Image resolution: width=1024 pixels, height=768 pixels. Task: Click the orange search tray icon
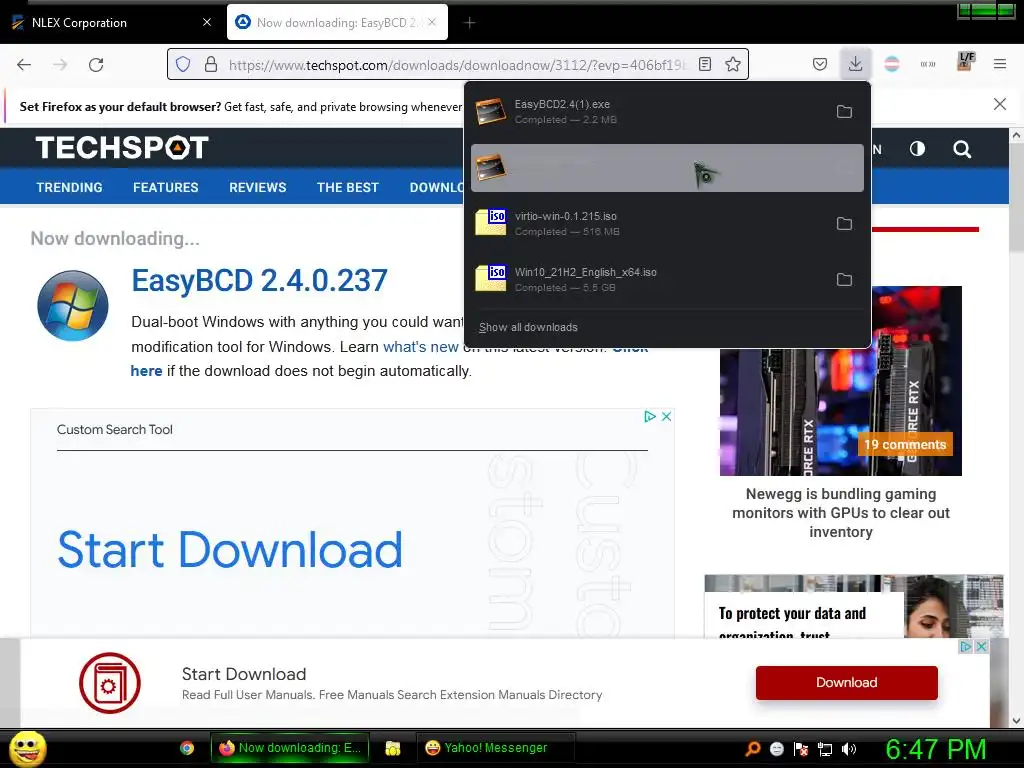(x=753, y=749)
